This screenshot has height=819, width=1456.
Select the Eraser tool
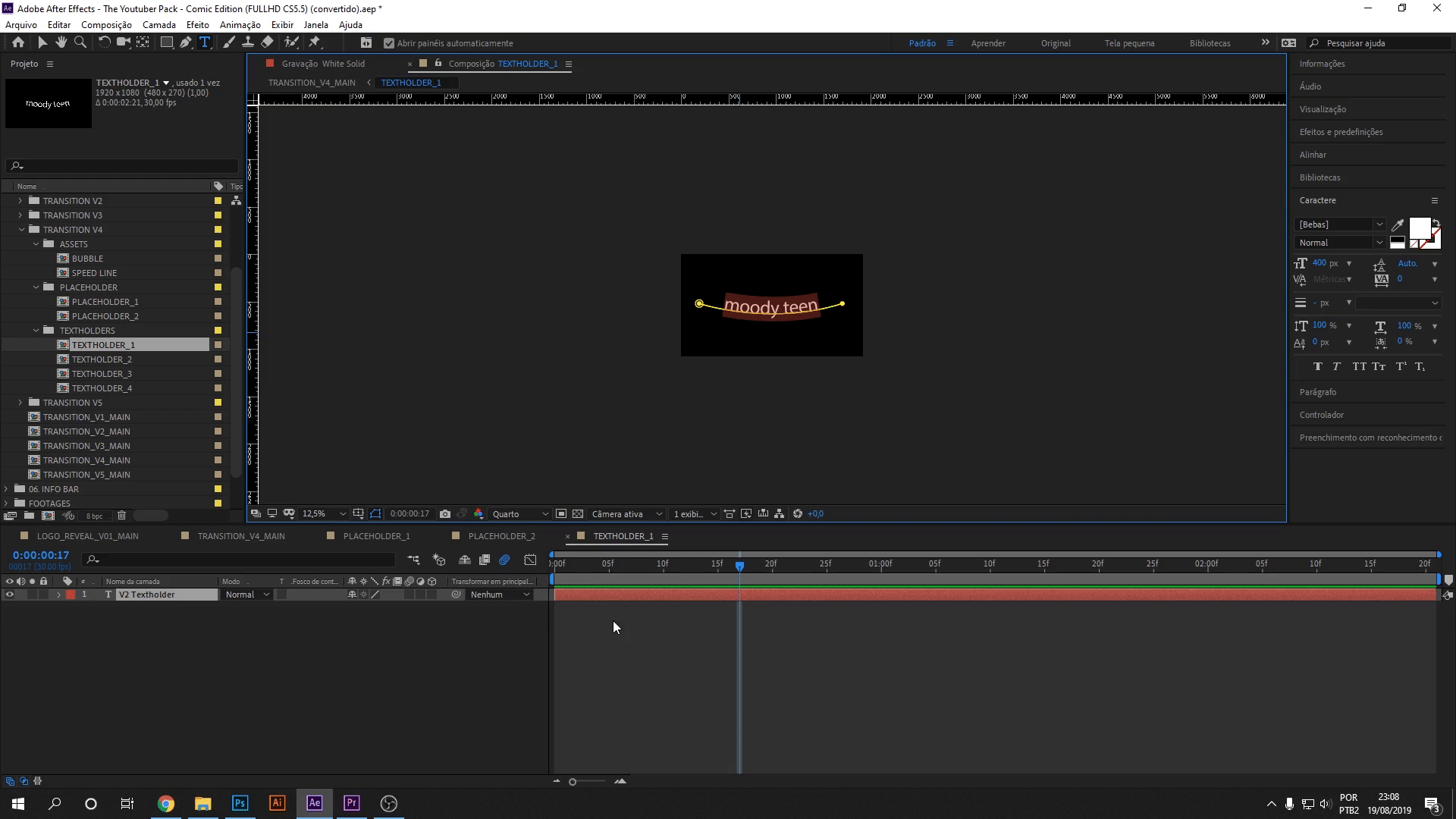(267, 42)
